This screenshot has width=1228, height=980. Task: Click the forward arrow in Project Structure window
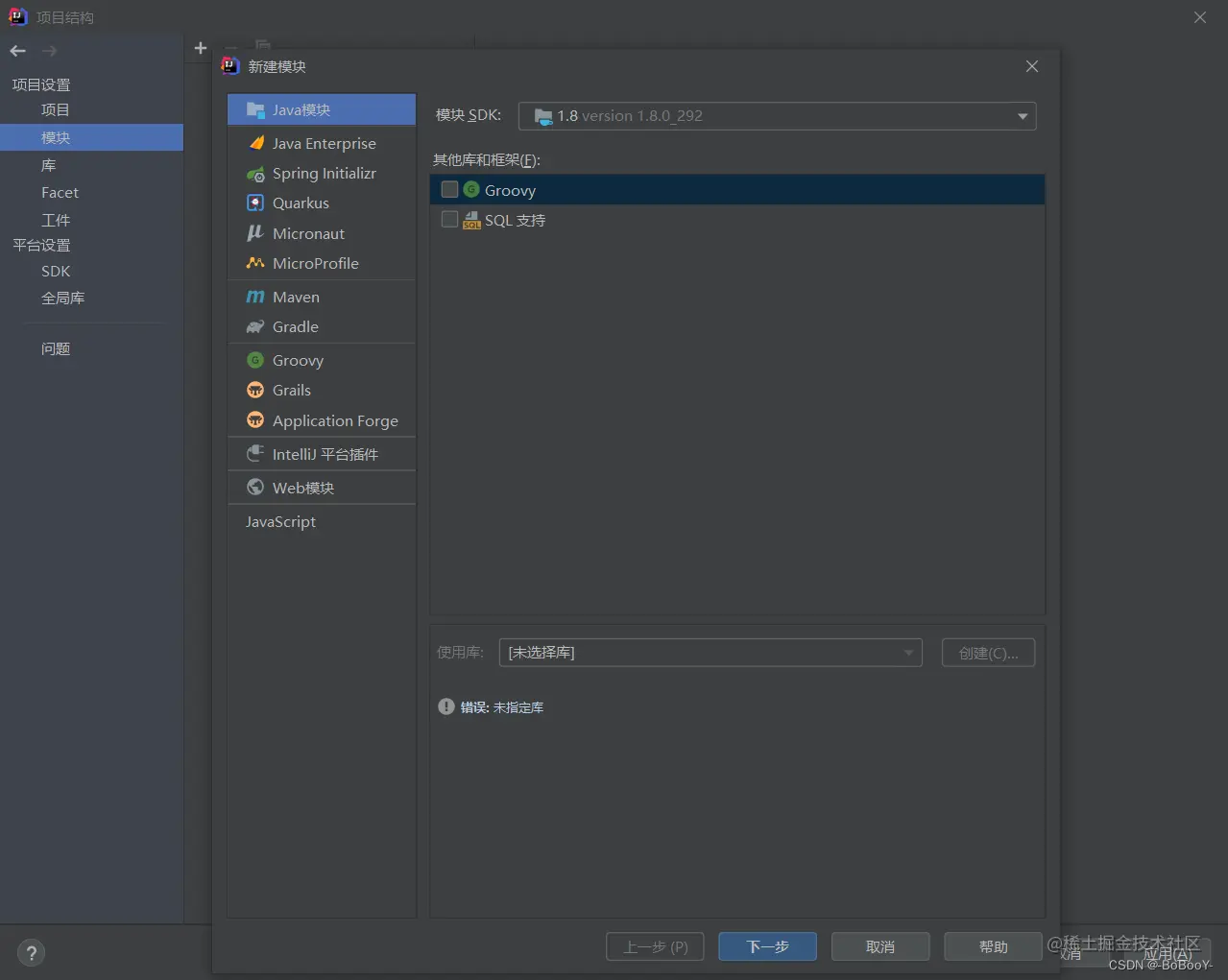pos(49,51)
